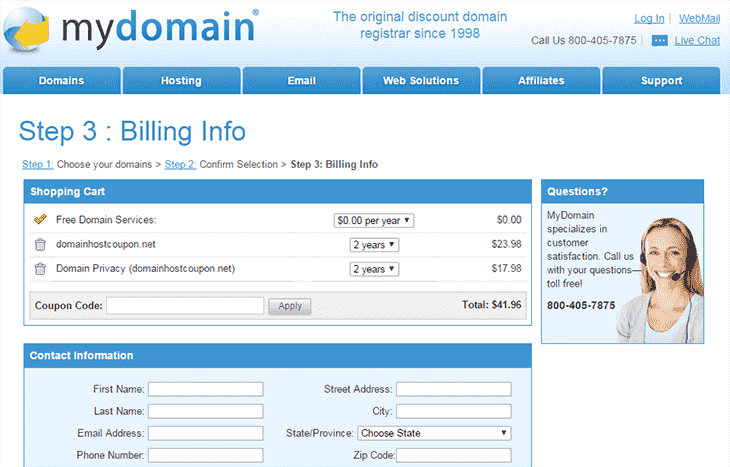Click the Log In link
Viewport: 730px width, 467px height.
649,19
